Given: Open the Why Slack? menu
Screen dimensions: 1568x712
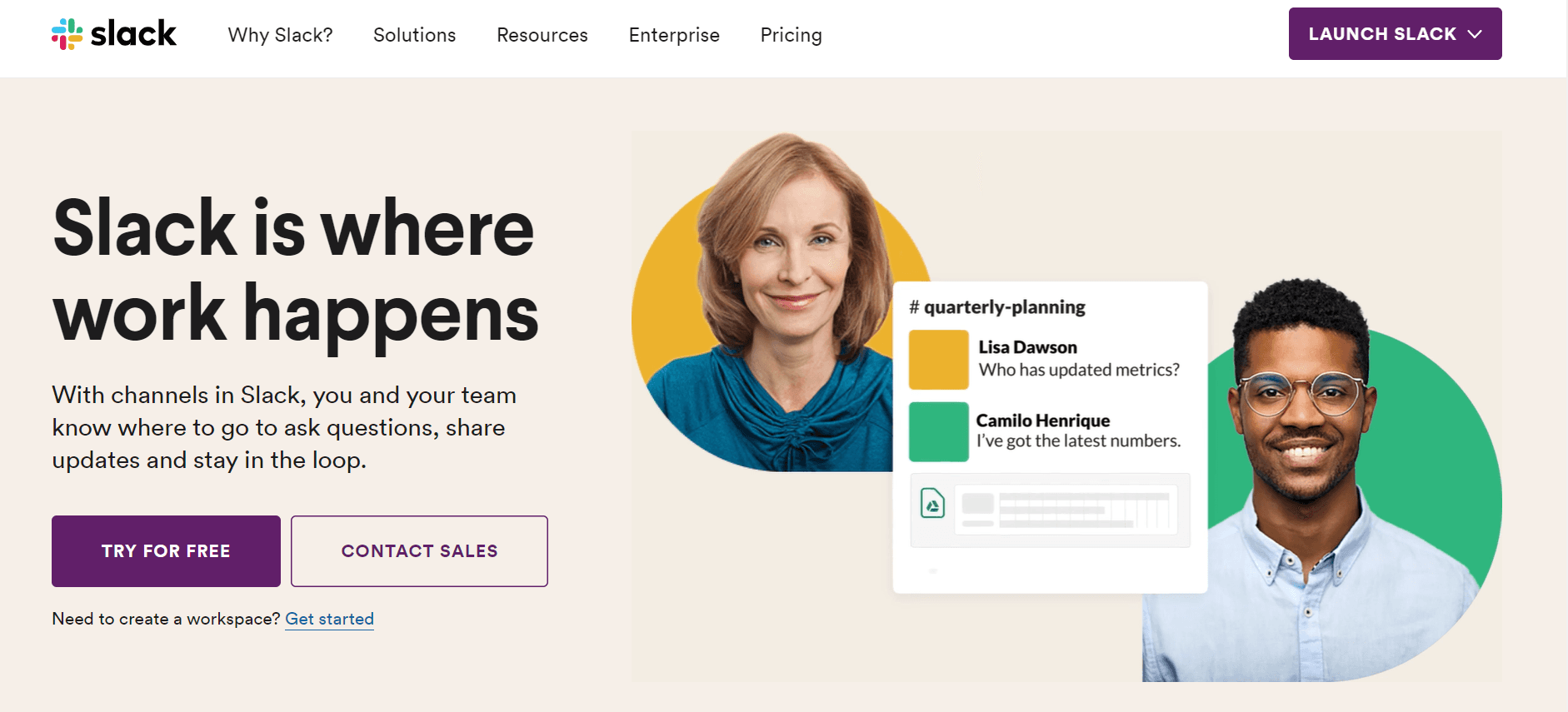Looking at the screenshot, I should (280, 35).
